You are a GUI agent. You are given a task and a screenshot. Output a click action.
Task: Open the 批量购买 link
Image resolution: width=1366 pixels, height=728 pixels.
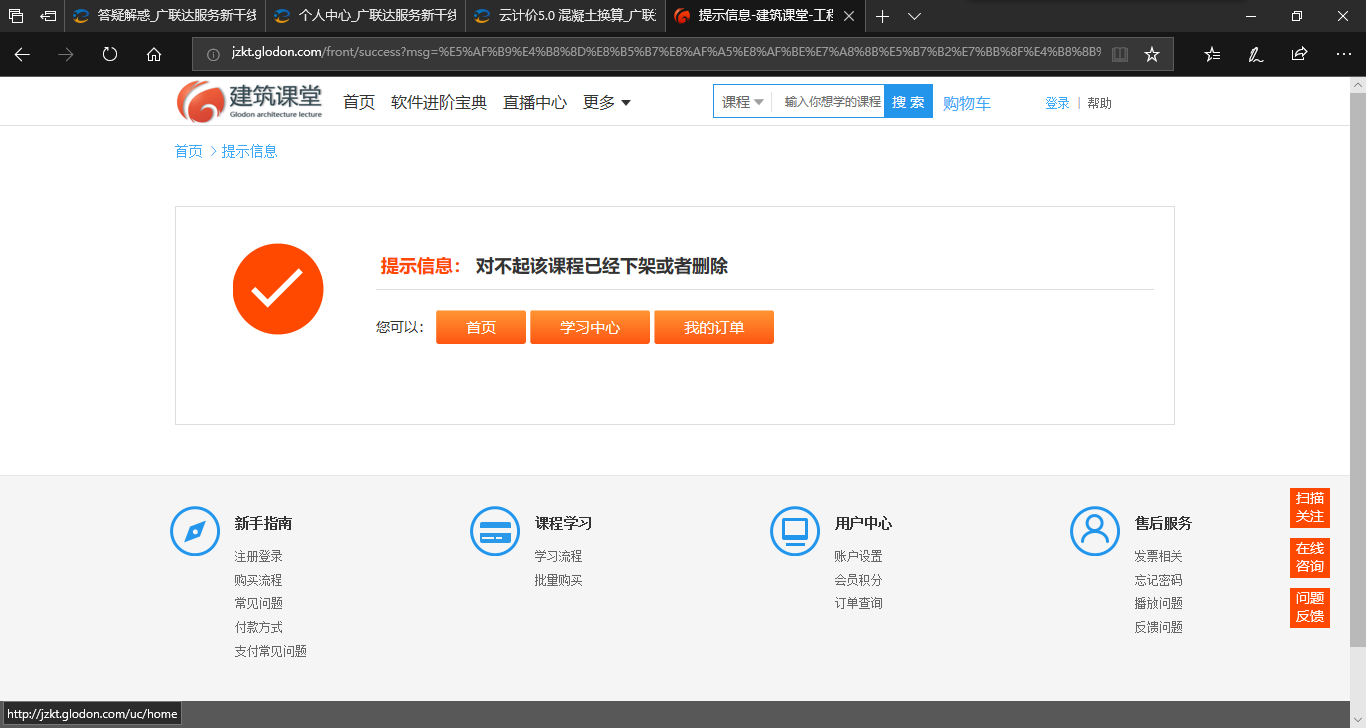(x=559, y=580)
